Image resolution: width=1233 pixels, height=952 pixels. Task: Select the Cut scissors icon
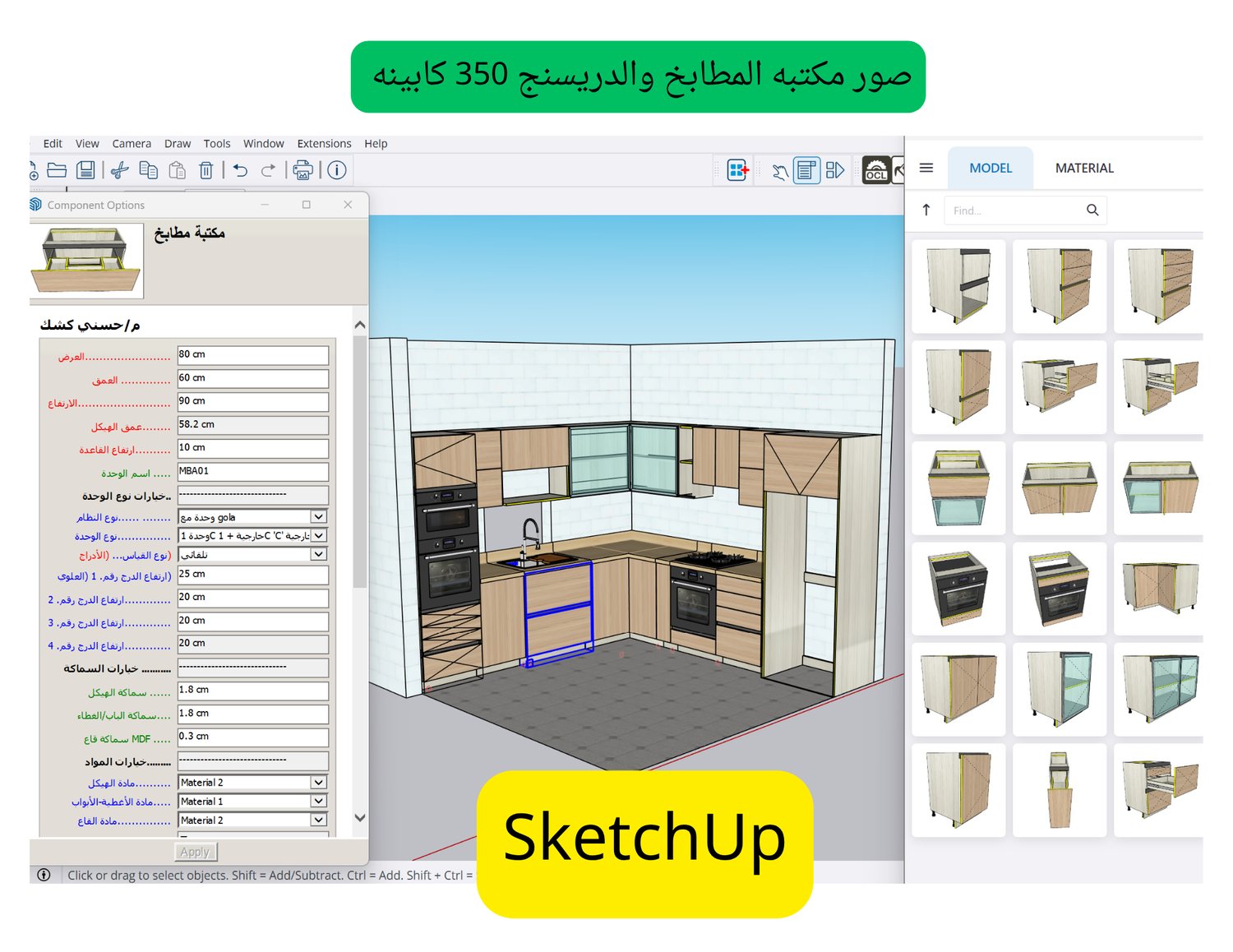click(x=119, y=170)
